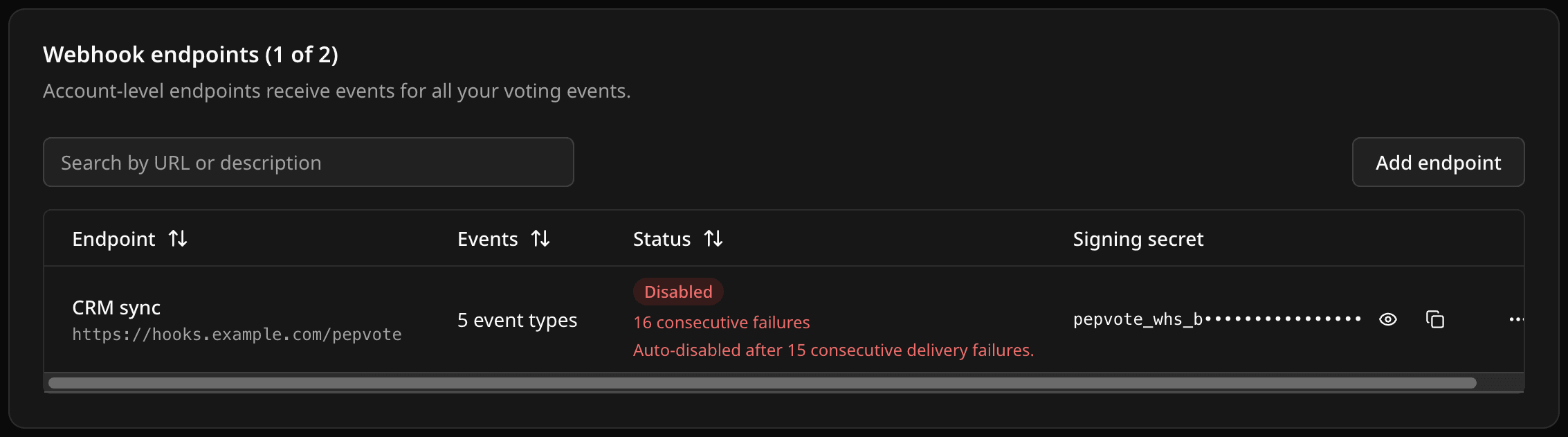Click the sort arrows beside Status
The height and width of the screenshot is (437, 1568).
click(x=713, y=239)
